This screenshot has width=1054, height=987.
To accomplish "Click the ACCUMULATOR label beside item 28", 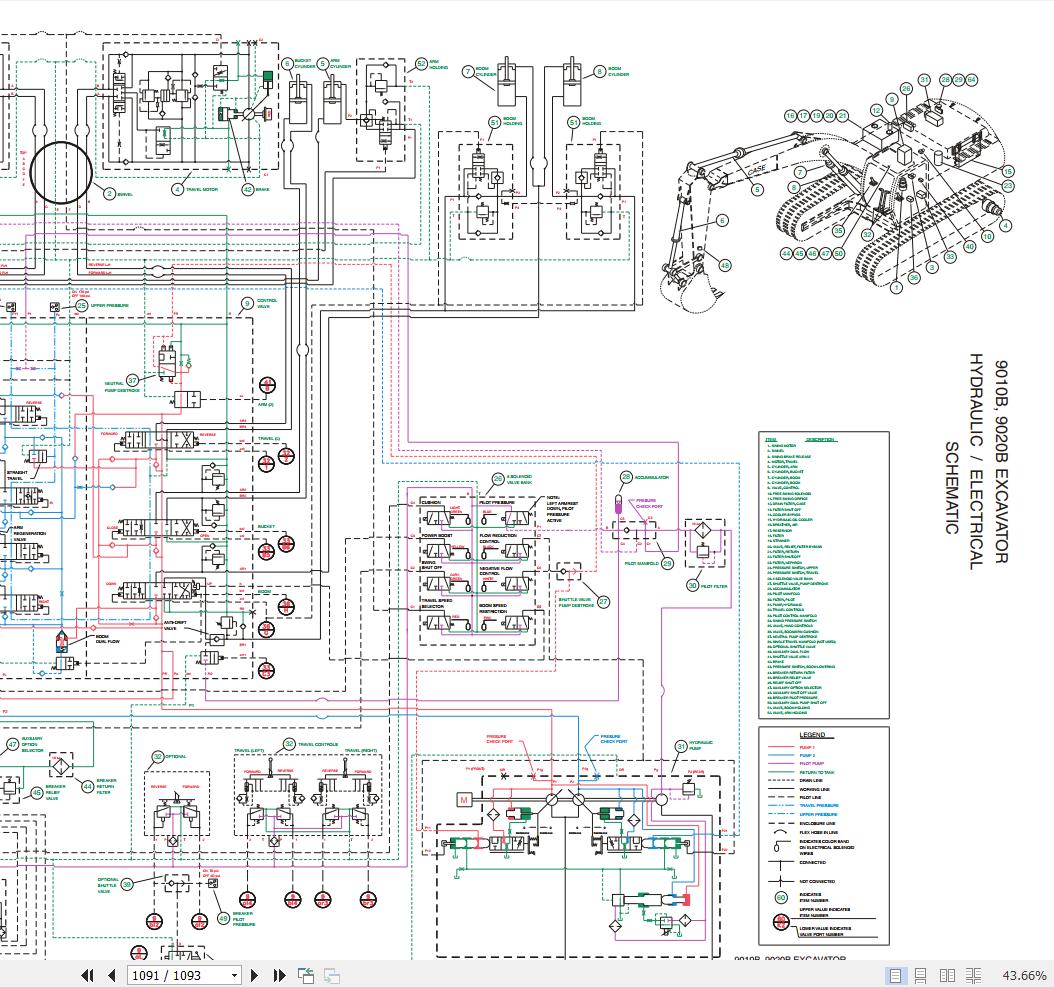I will click(651, 477).
